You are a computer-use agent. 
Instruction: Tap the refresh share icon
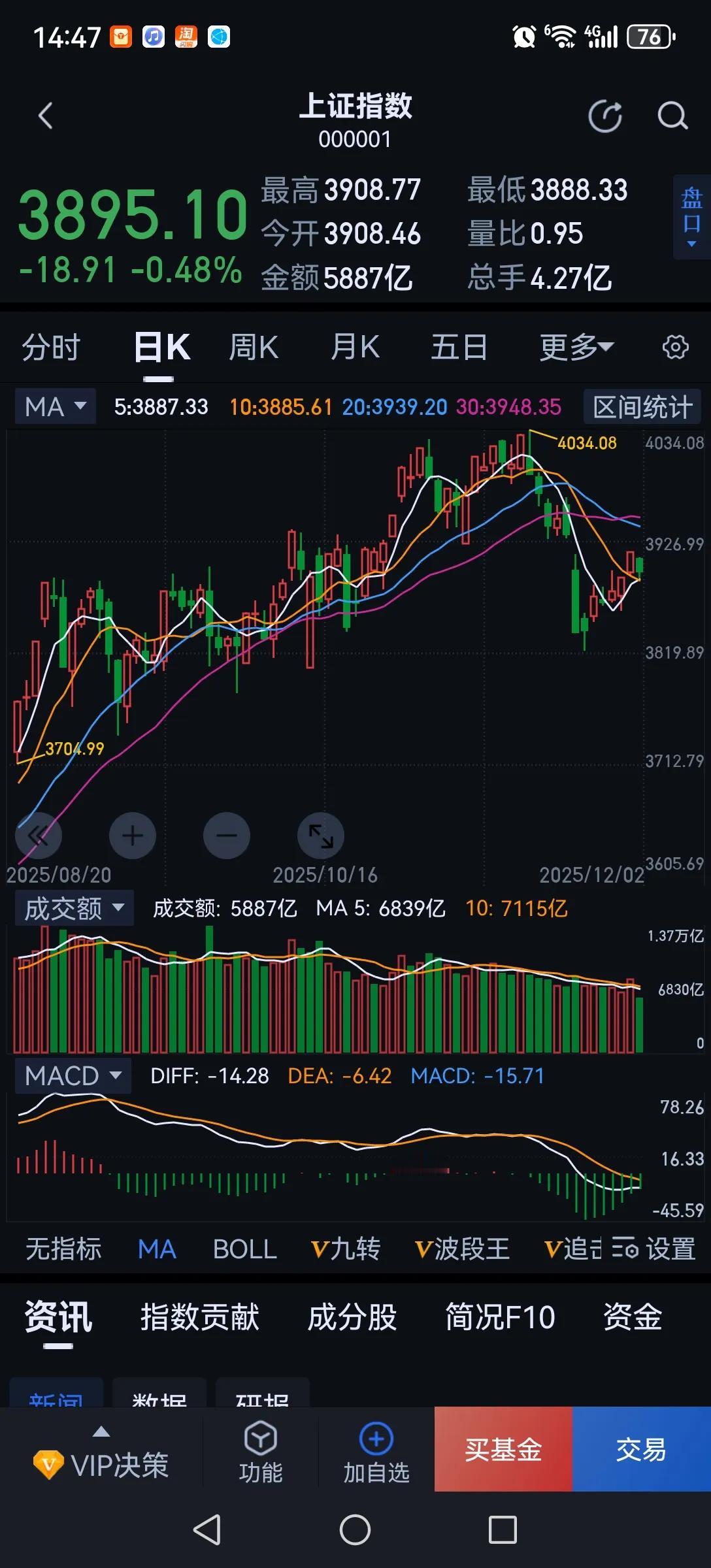(x=605, y=116)
